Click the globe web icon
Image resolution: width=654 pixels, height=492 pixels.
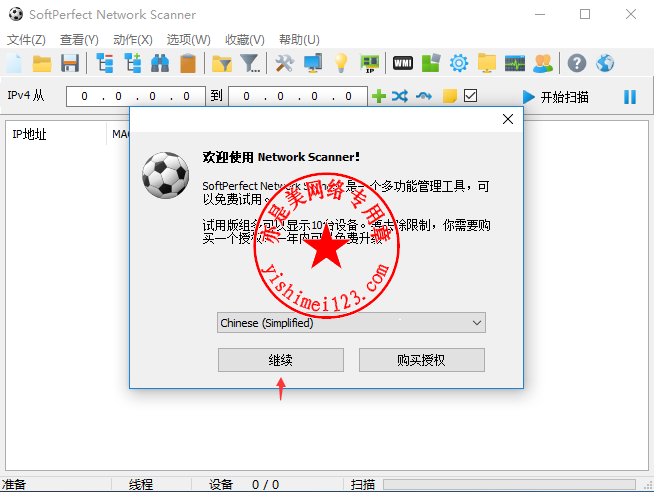(605, 63)
